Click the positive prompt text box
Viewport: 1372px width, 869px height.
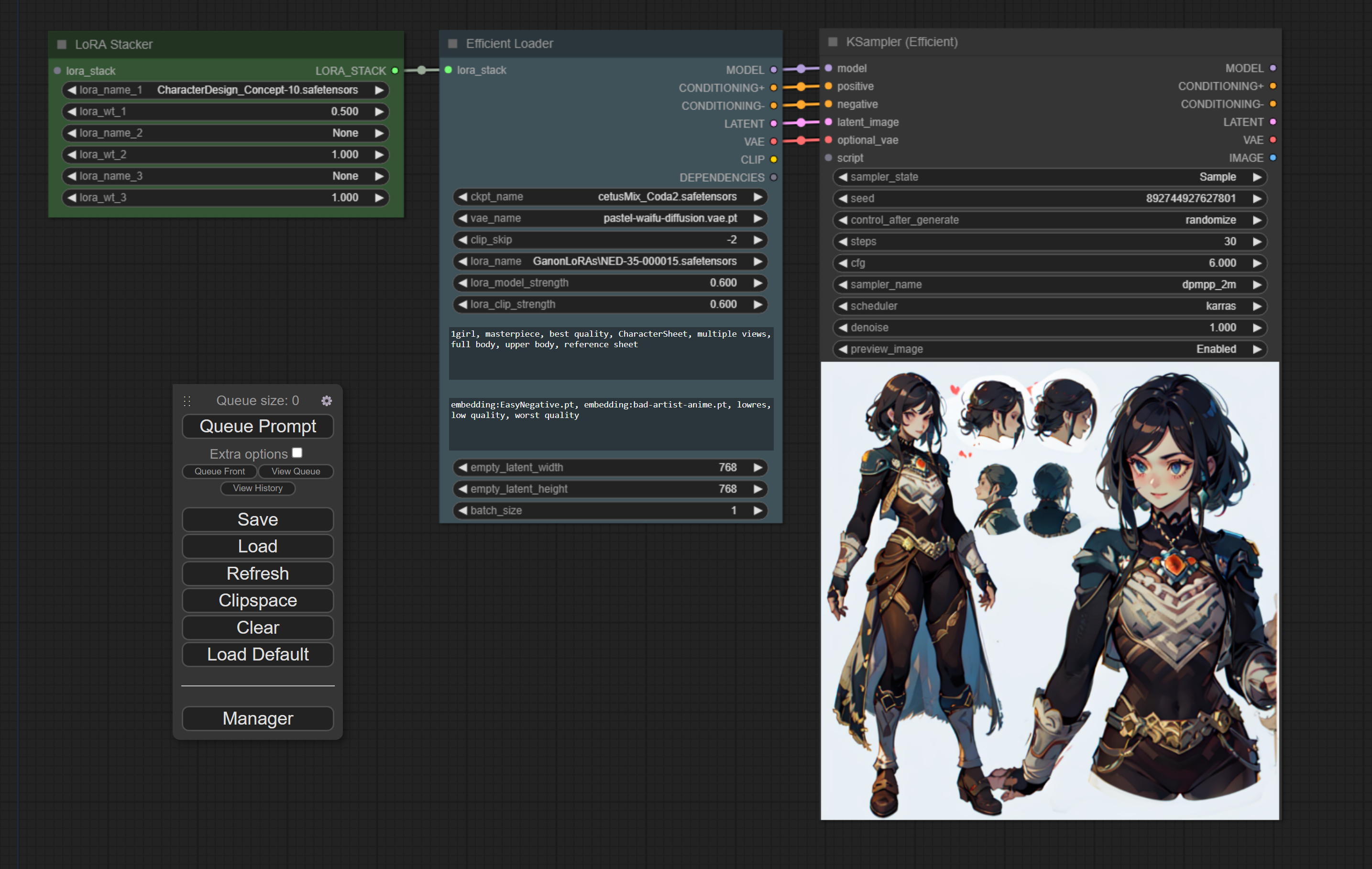coord(610,353)
